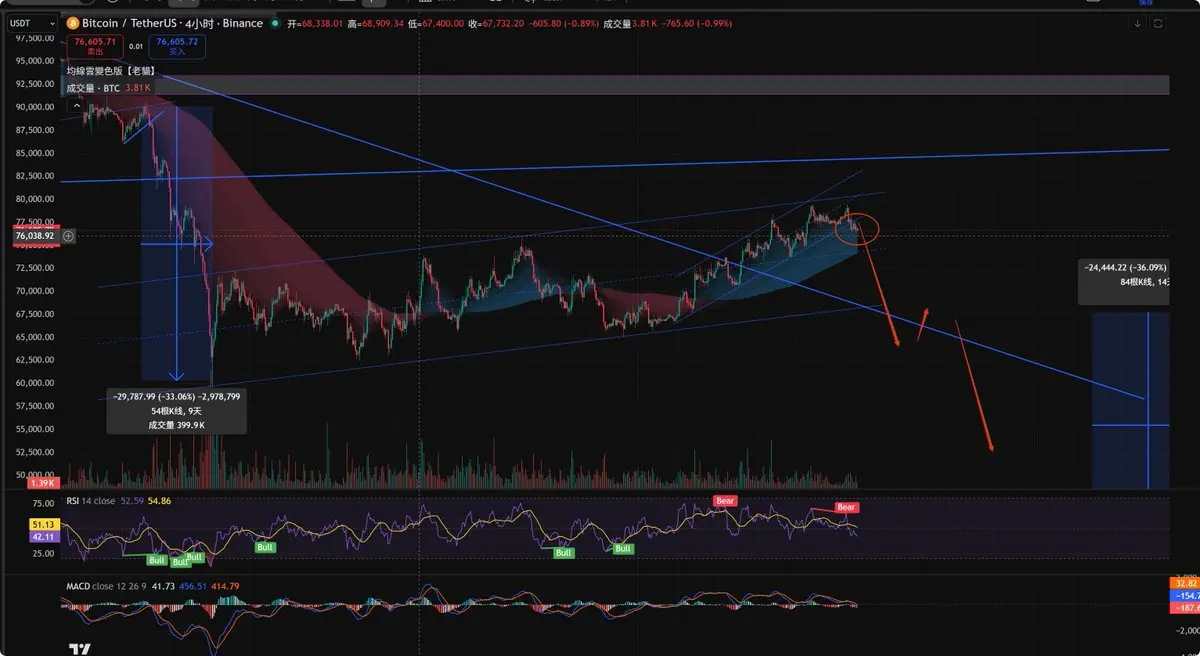
Task: Click the blue 76,605.72 buy button
Action: 176,45
